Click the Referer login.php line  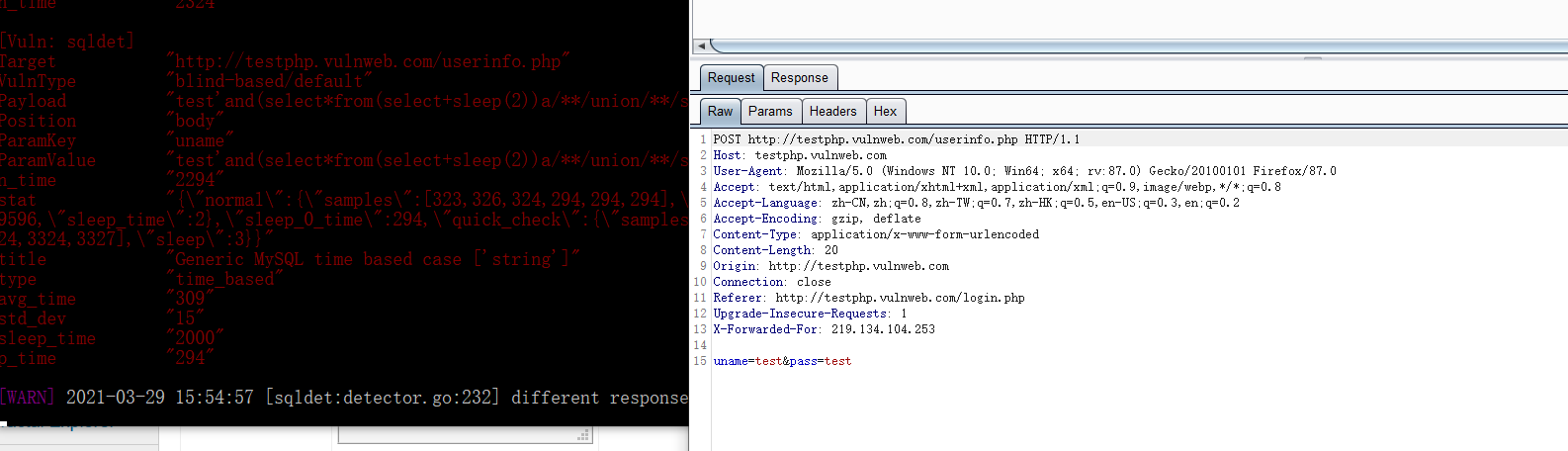pyautogui.click(x=869, y=298)
